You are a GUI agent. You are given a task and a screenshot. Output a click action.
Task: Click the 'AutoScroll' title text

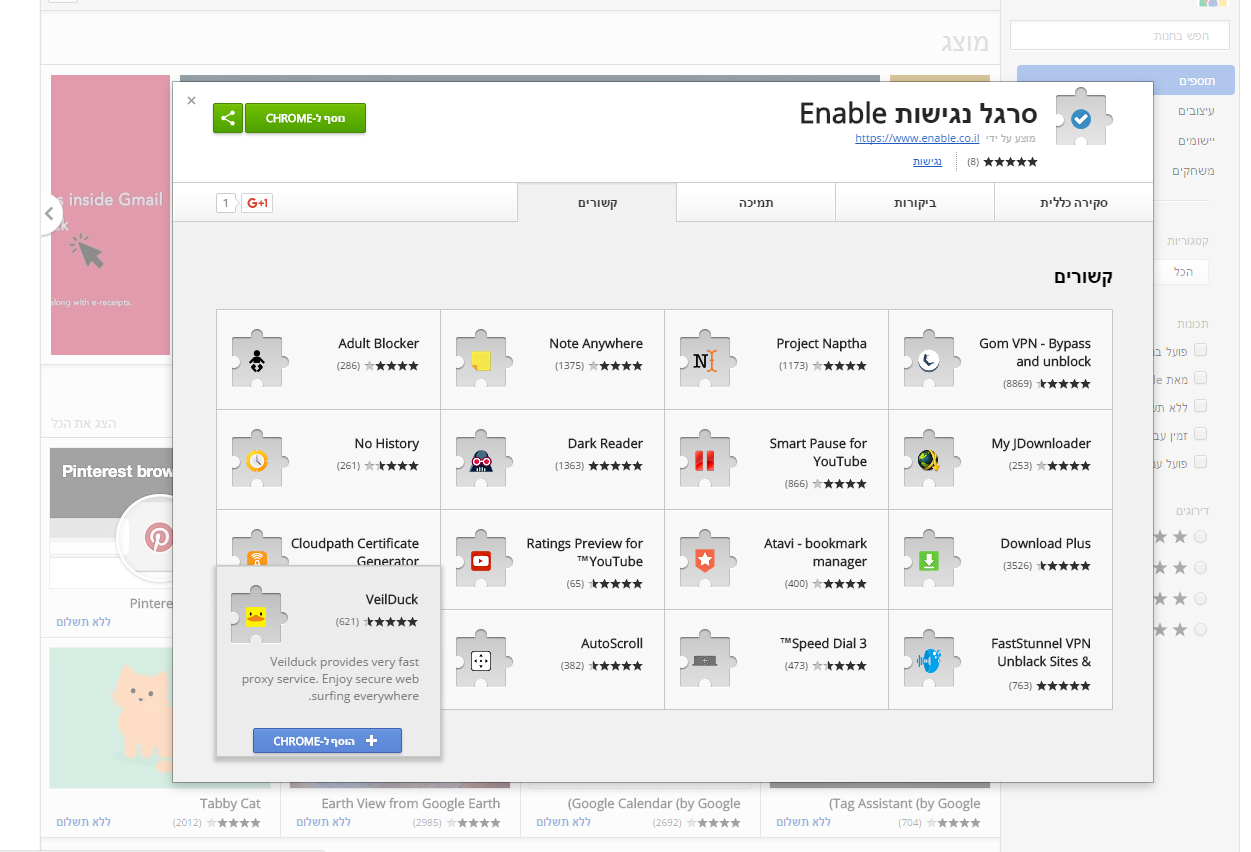612,644
